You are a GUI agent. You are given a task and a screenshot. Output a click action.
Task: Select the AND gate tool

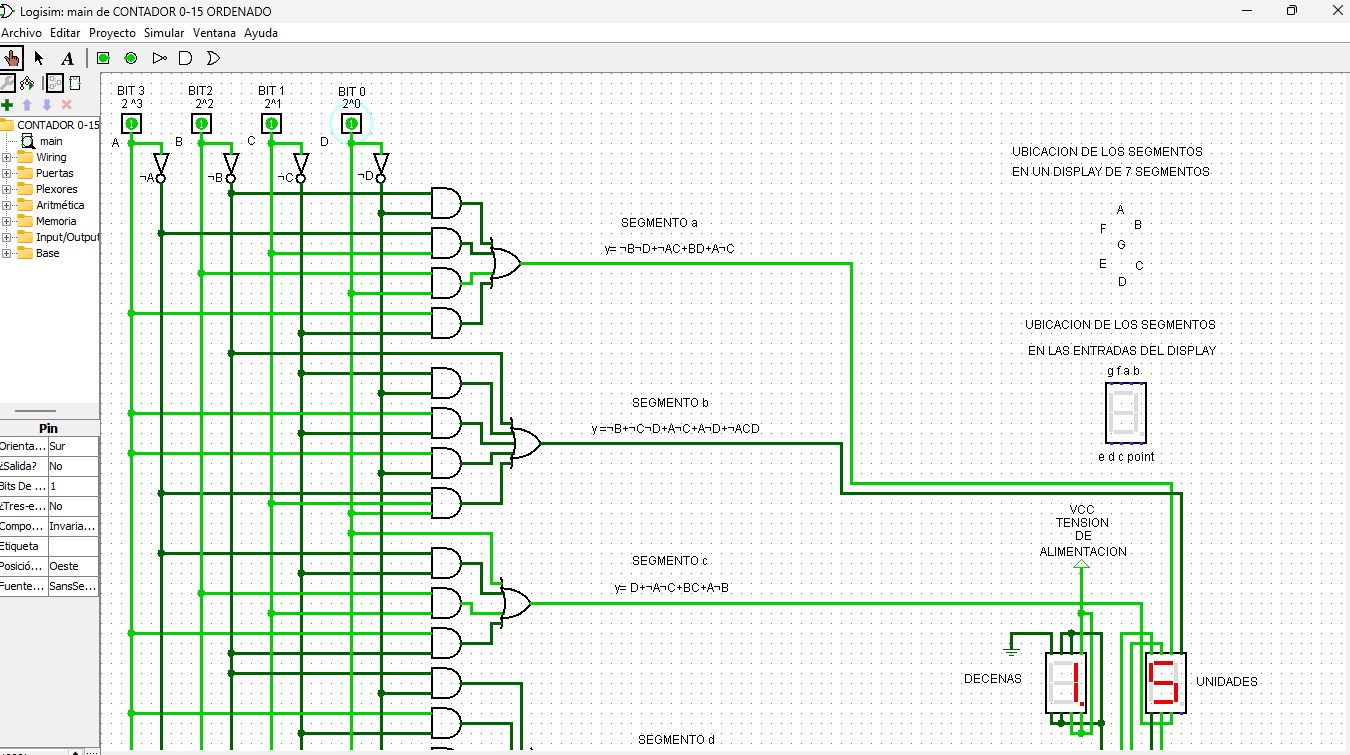tap(184, 58)
